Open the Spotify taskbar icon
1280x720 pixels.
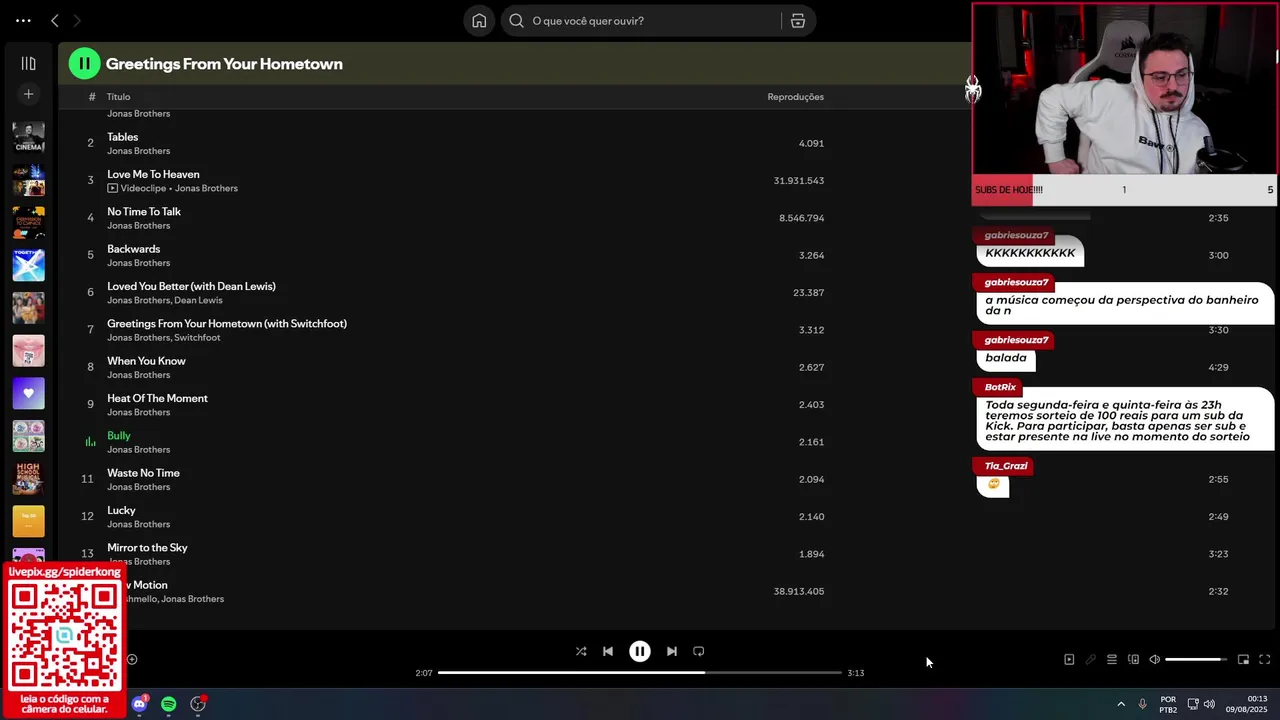pos(169,704)
